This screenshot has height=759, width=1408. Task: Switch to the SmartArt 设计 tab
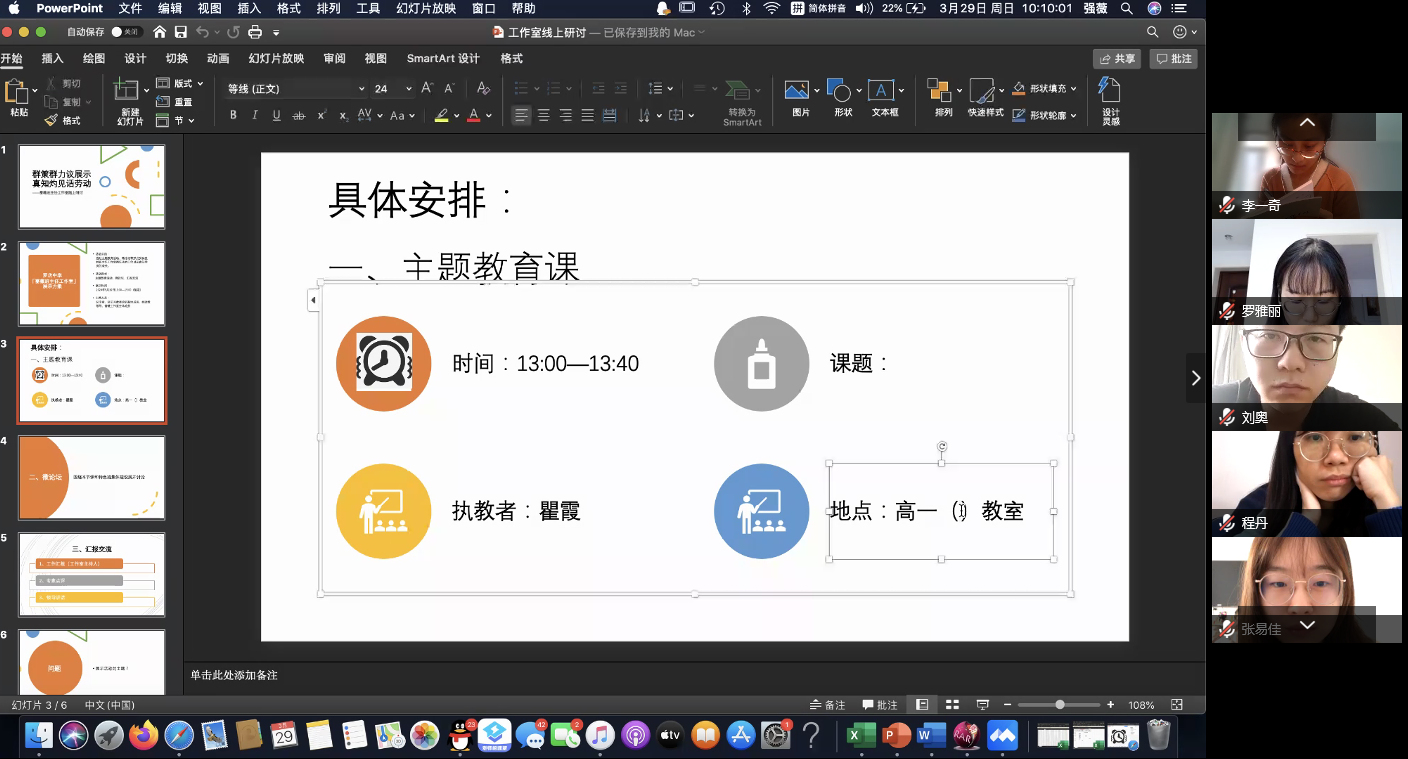pyautogui.click(x=443, y=59)
